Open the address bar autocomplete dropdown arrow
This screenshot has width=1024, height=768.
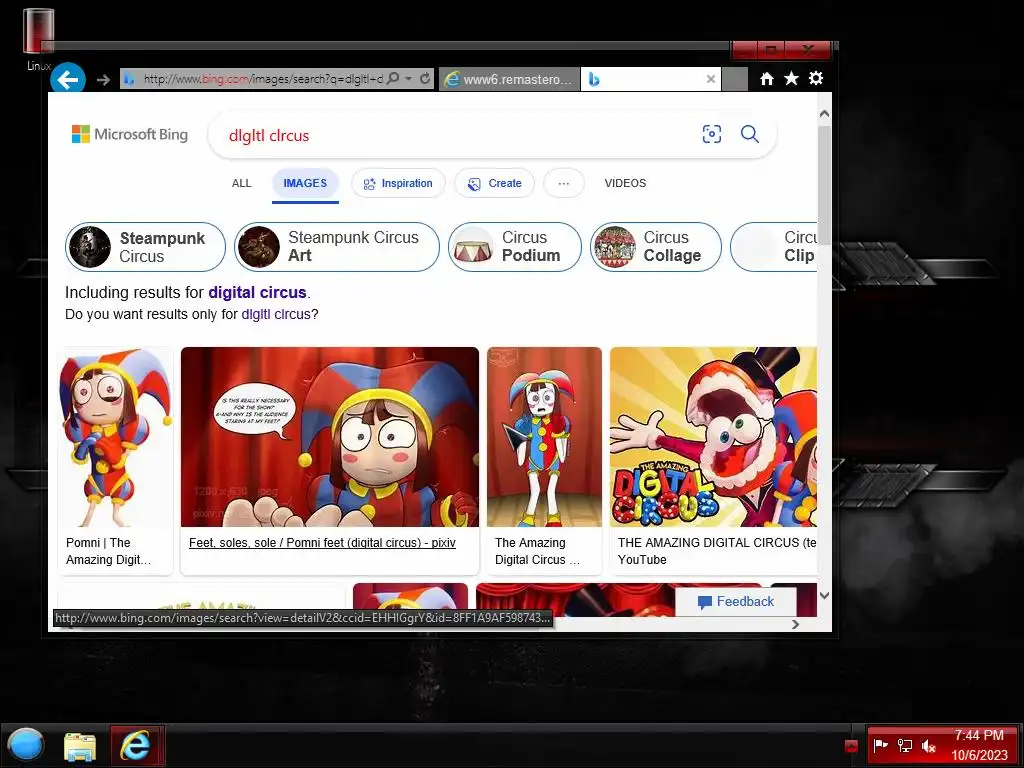(409, 79)
